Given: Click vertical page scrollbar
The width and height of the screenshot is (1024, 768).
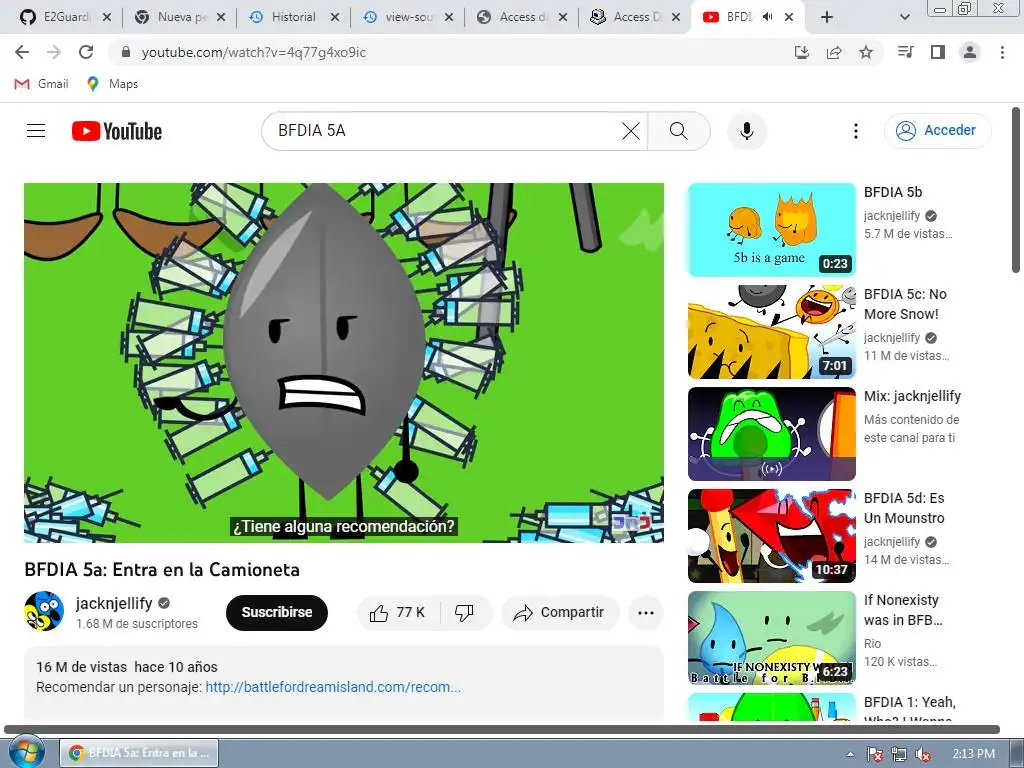Looking at the screenshot, I should point(1016,191).
